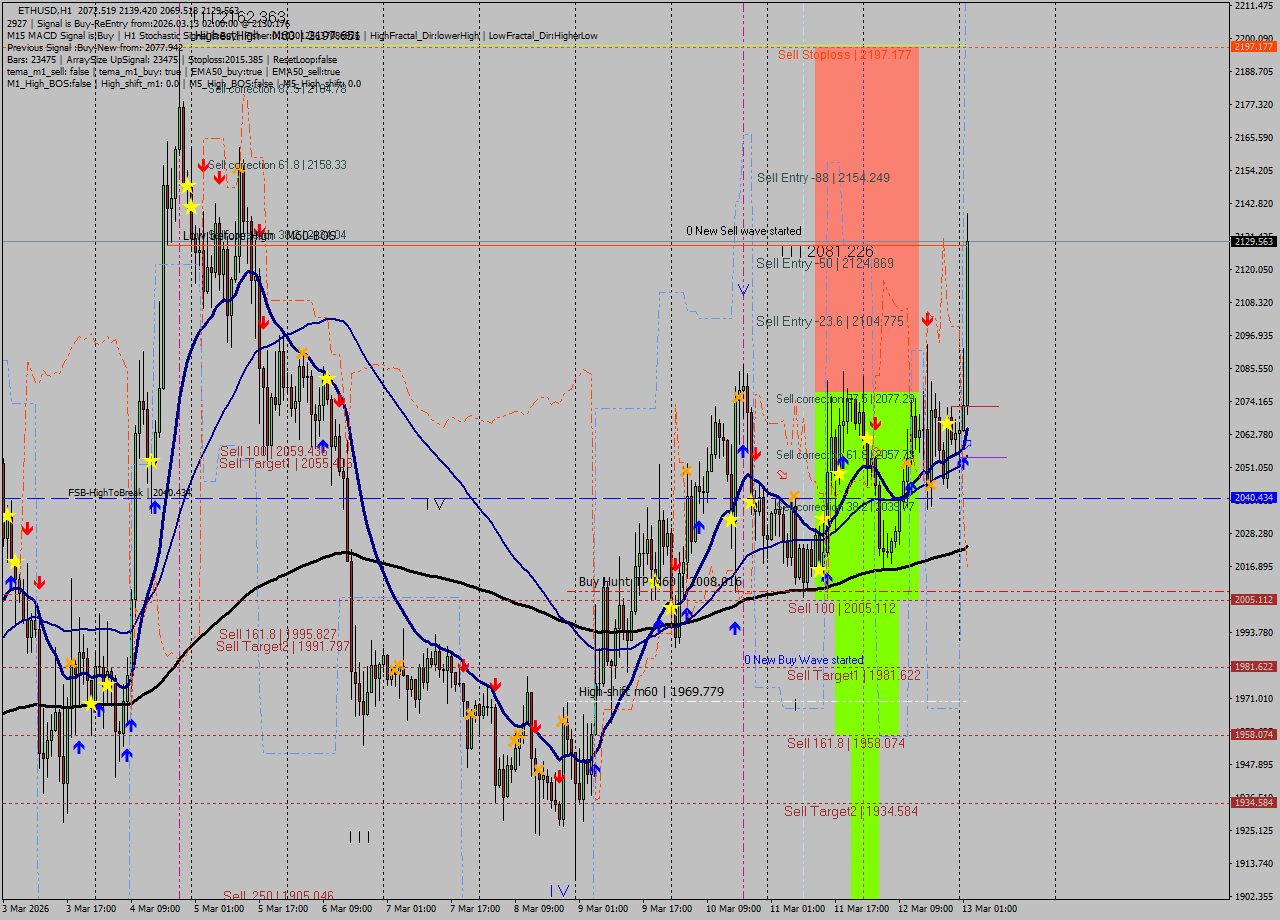
Task: Click the magenta V marker above Sell Entry -50
Action: pos(743,288)
